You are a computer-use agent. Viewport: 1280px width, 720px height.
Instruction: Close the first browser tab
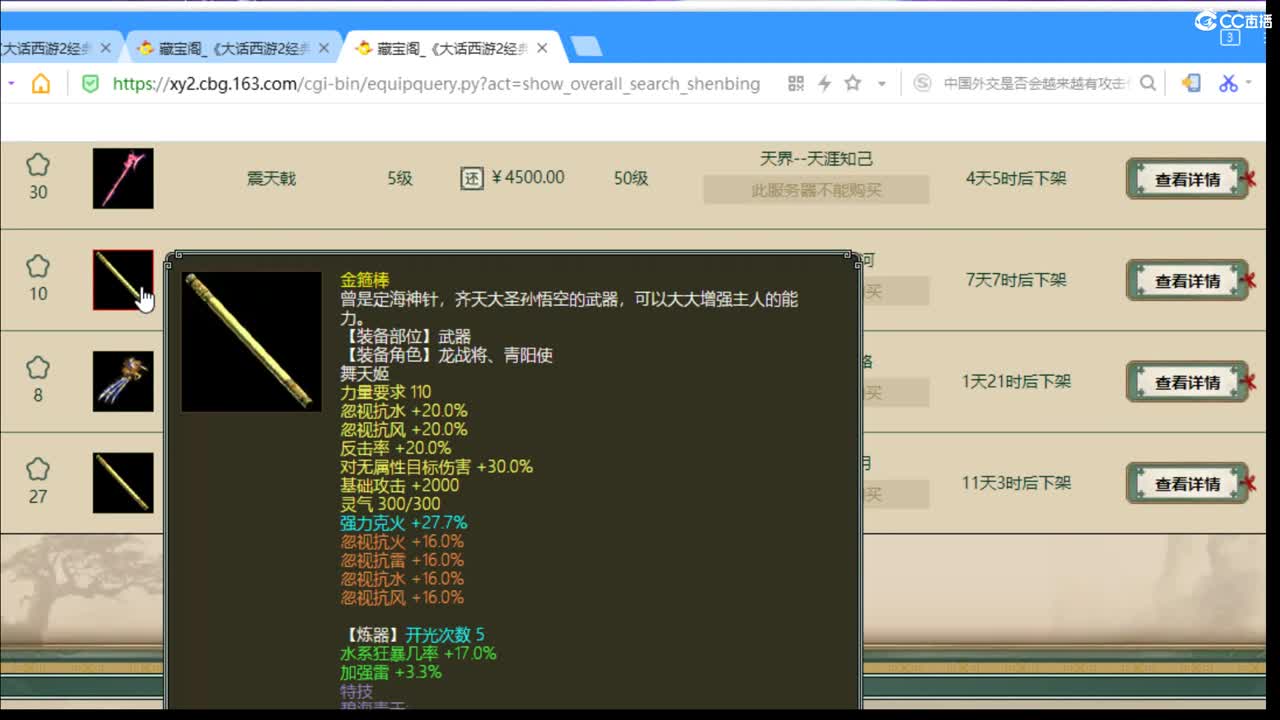click(x=105, y=48)
